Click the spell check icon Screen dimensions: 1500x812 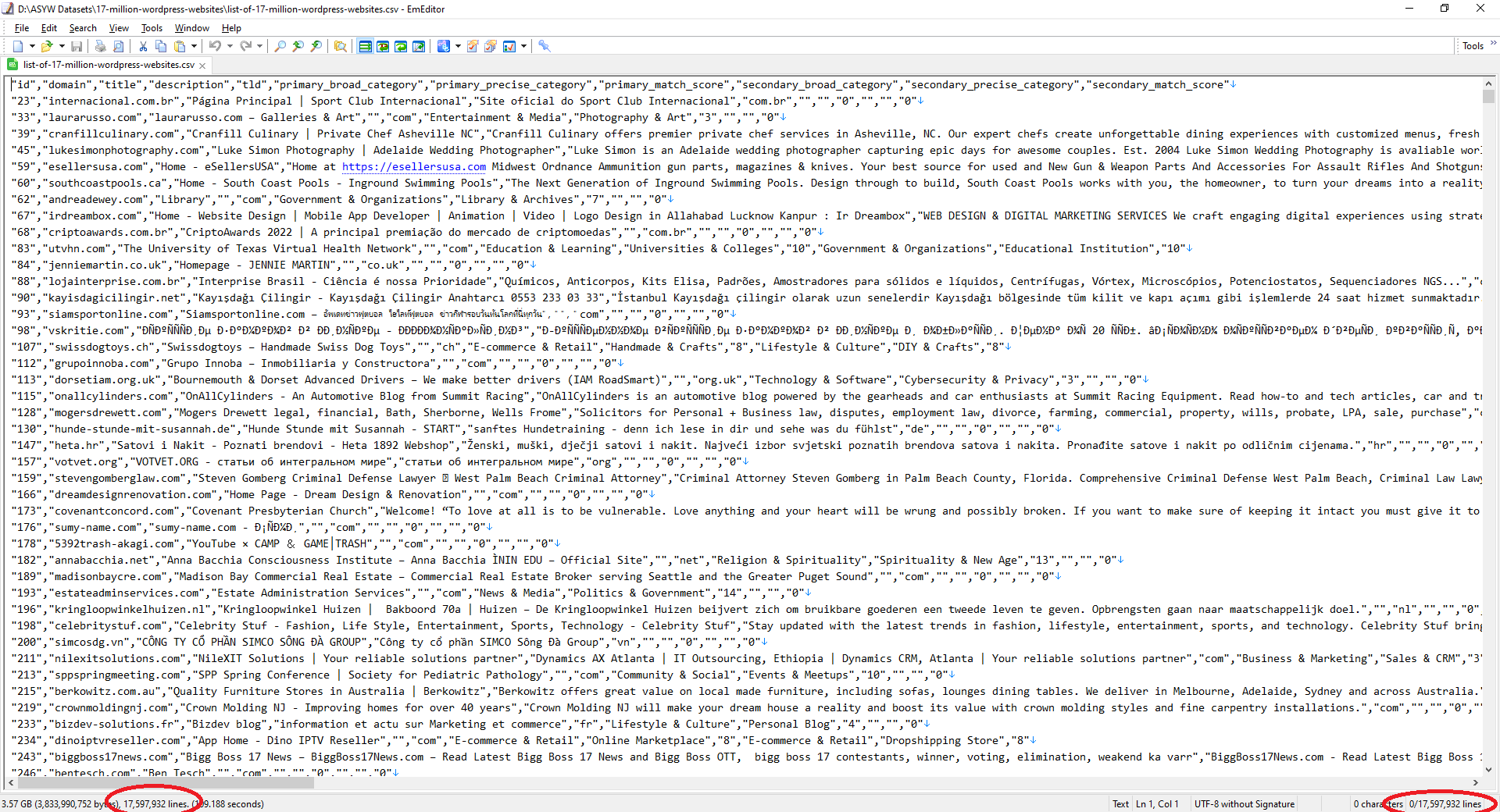444,46
